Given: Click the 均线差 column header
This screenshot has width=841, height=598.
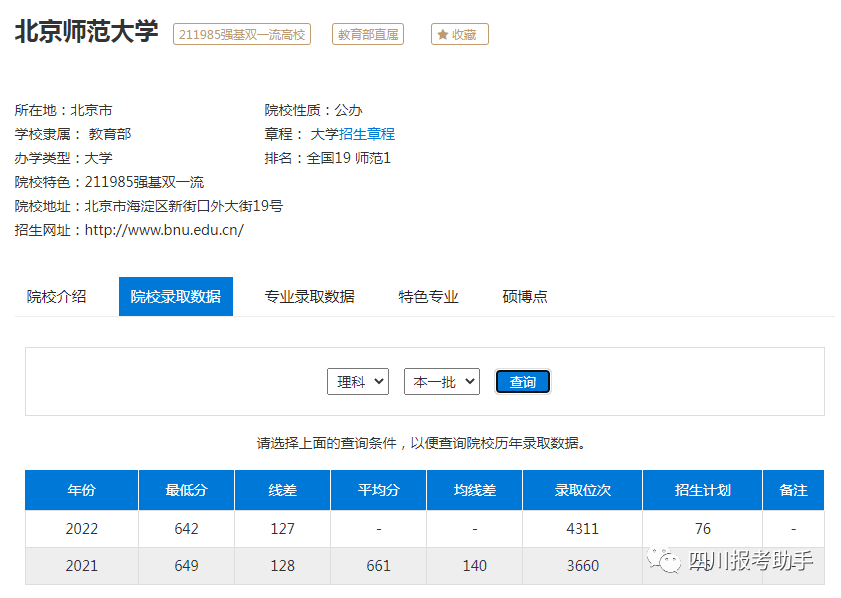Looking at the screenshot, I should coord(475,490).
